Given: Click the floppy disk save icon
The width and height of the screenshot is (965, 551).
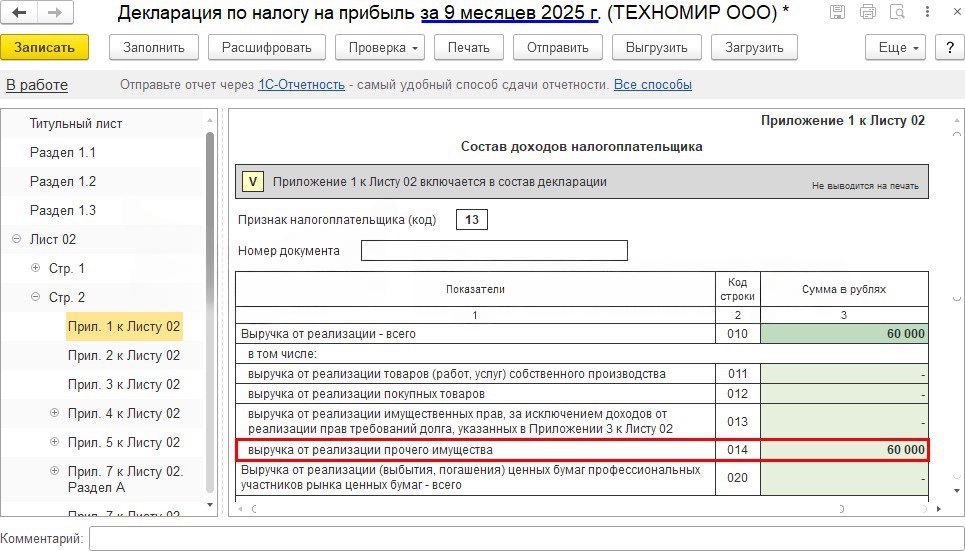Looking at the screenshot, I should pyautogui.click(x=836, y=13).
